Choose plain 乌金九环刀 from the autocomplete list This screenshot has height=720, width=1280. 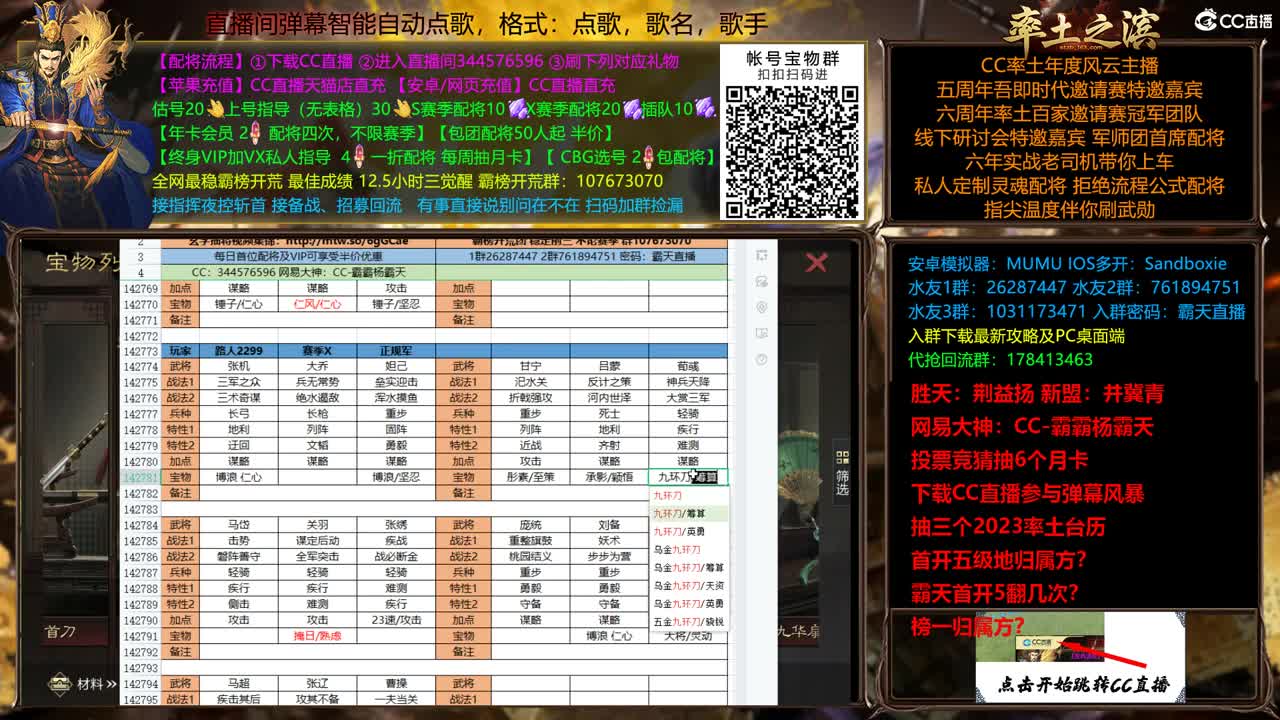pos(689,549)
